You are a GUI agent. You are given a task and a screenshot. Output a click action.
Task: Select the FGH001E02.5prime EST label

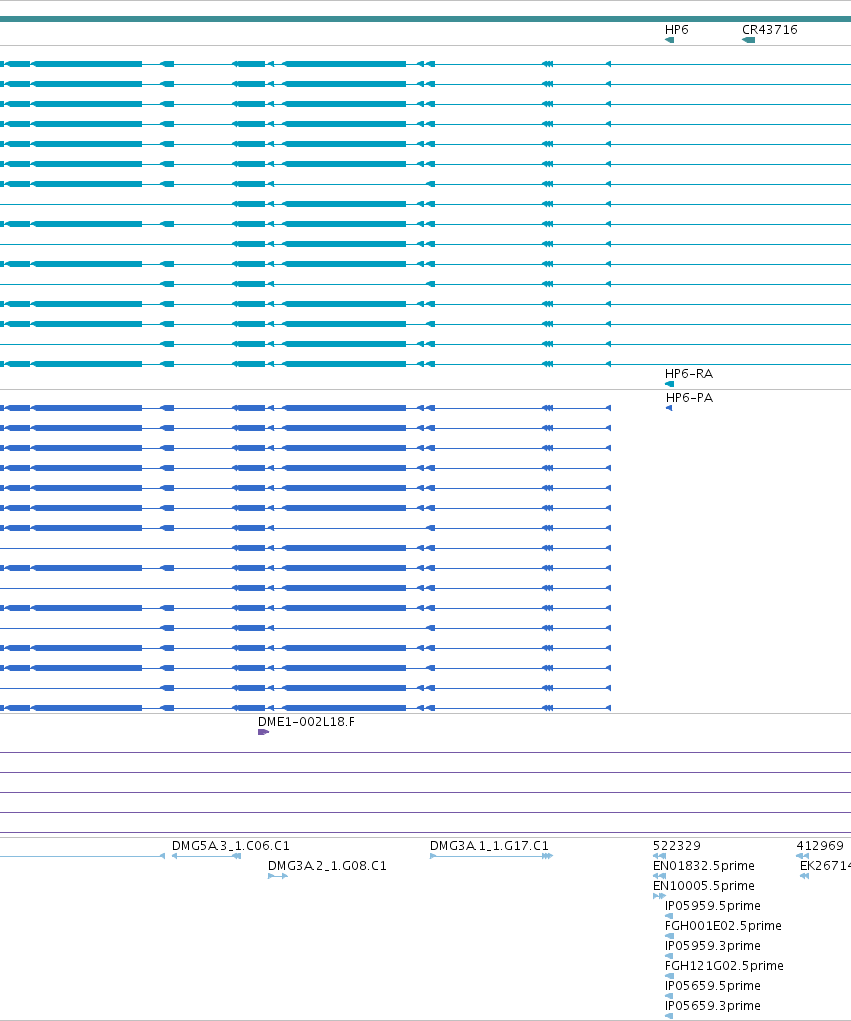click(x=723, y=926)
